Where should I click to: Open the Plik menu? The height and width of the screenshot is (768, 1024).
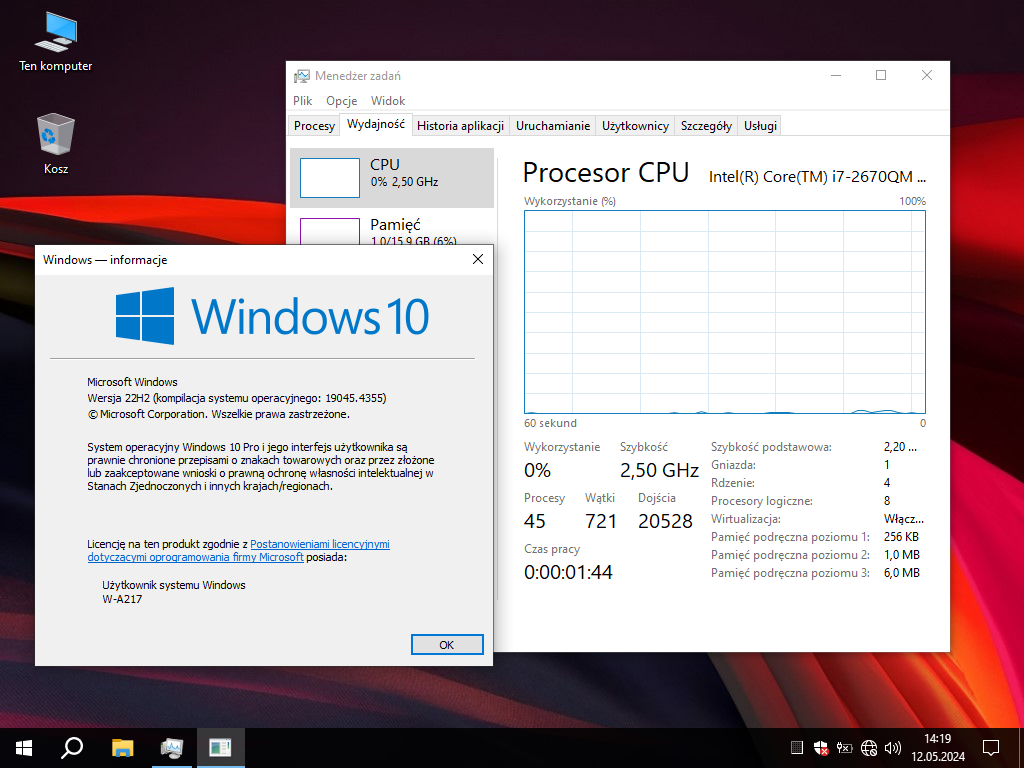(x=303, y=101)
